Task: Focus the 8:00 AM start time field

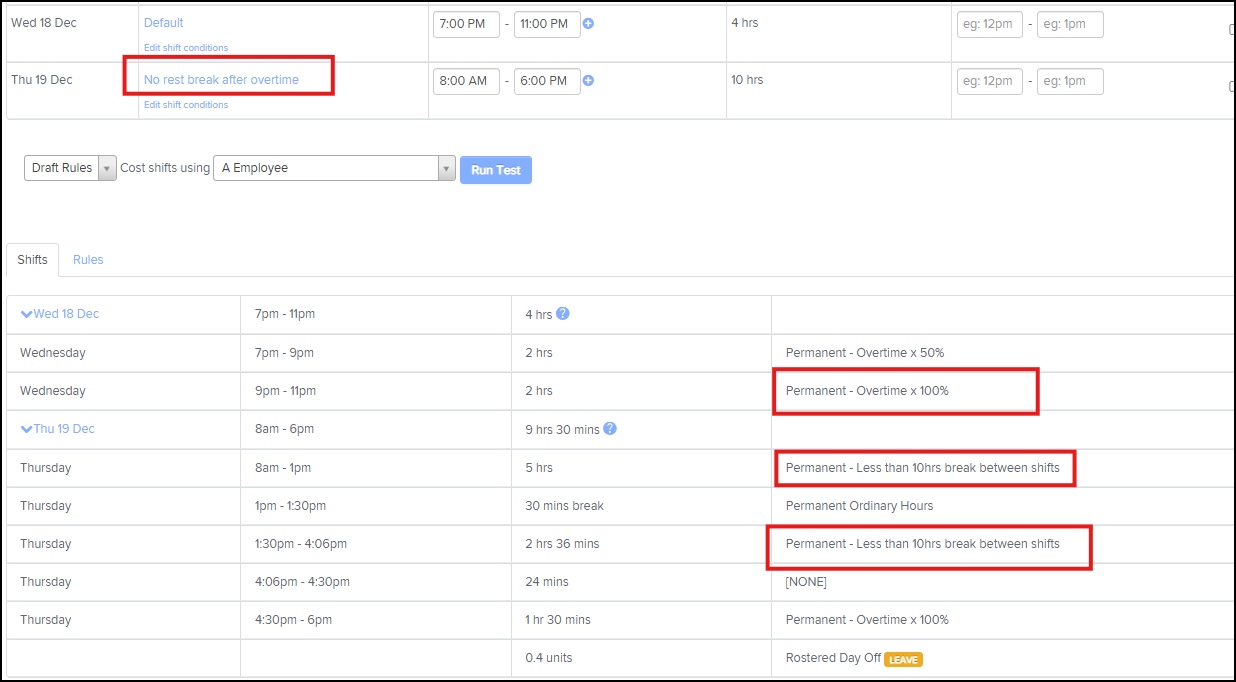Action: pos(466,81)
